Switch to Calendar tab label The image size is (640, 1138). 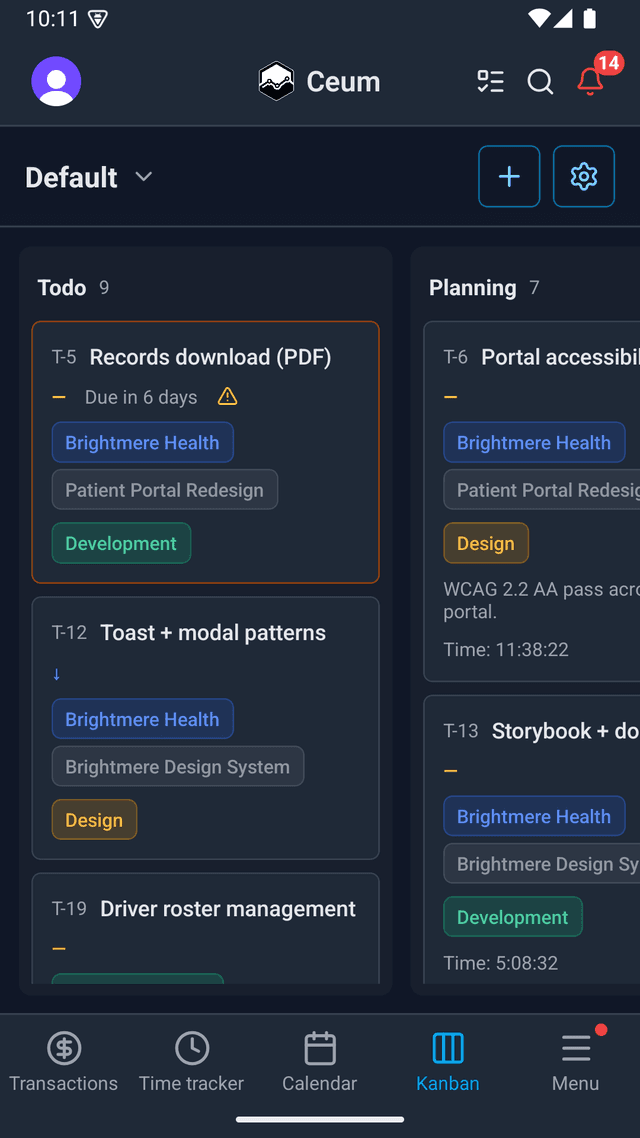(319, 1084)
